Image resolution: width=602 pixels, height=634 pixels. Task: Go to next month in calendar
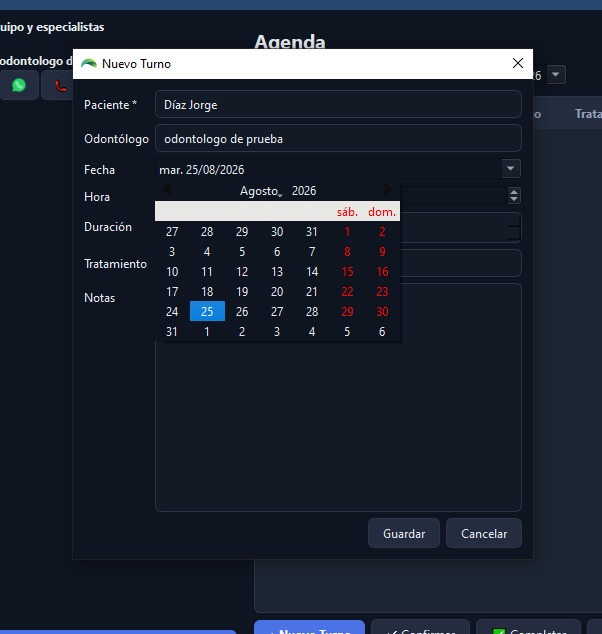pos(387,189)
